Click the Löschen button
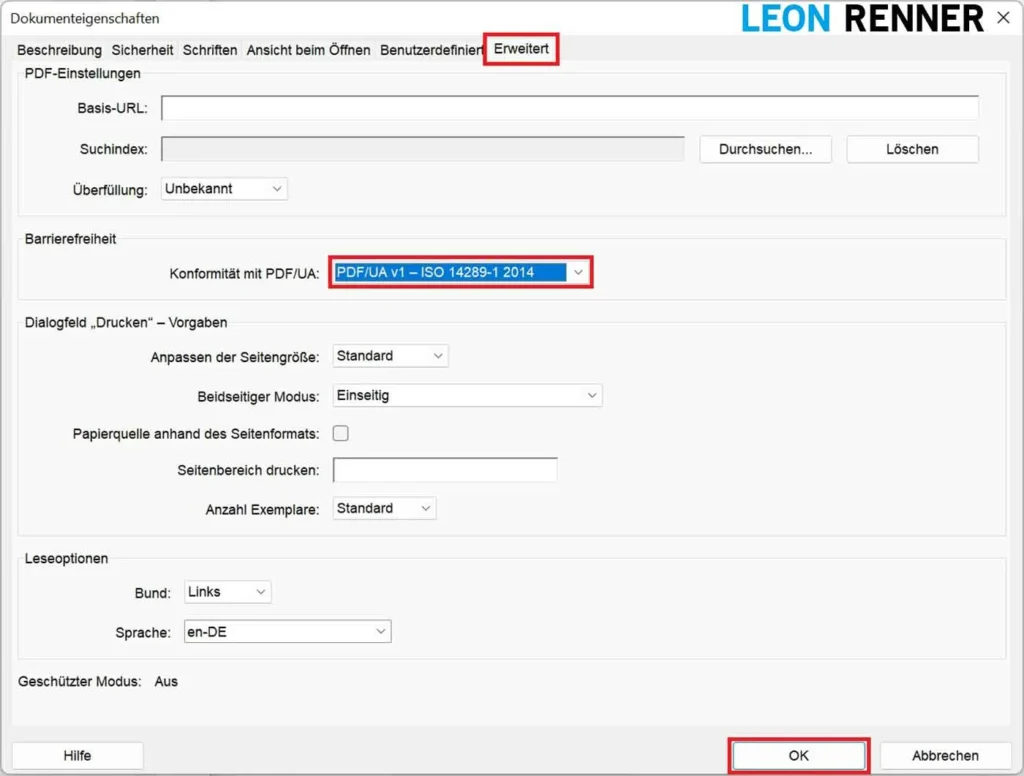1024x776 pixels. click(x=912, y=149)
